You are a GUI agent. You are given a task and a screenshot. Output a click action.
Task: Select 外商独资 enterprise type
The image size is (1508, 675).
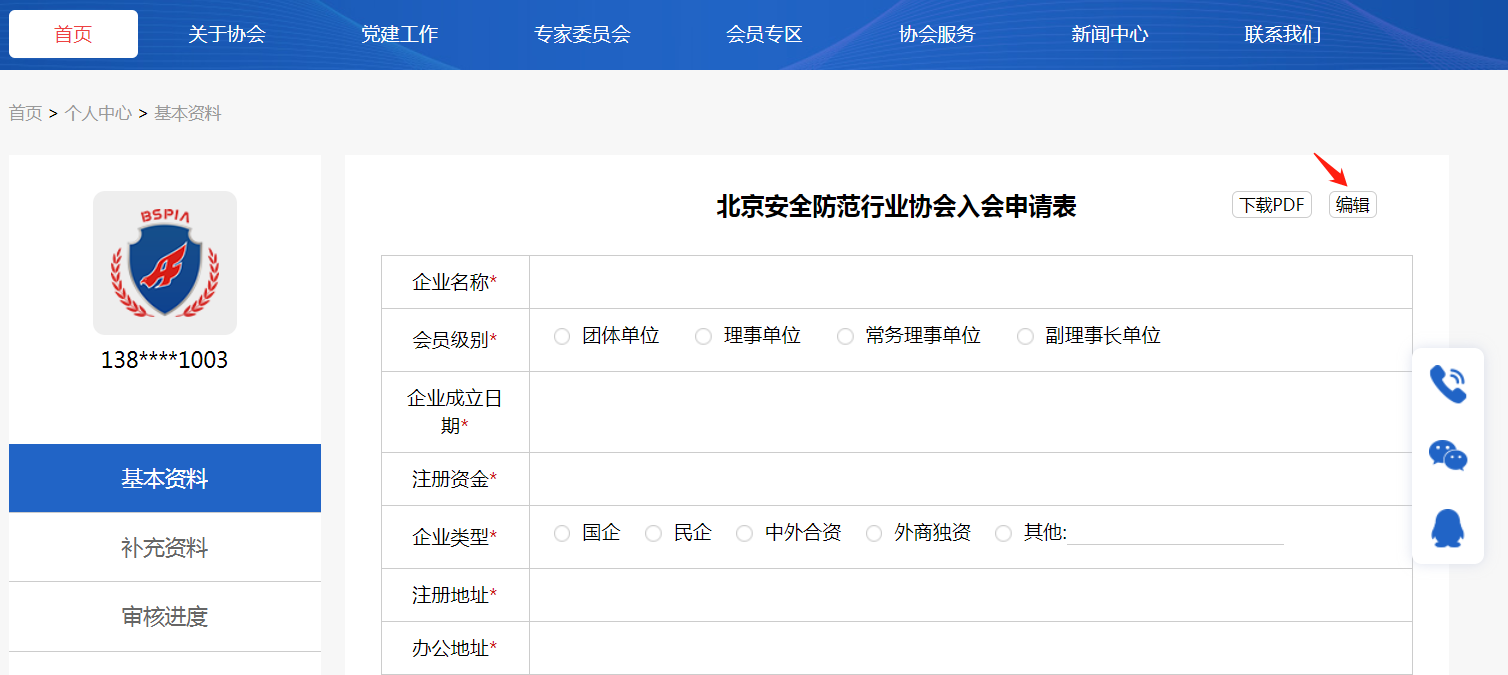(874, 534)
